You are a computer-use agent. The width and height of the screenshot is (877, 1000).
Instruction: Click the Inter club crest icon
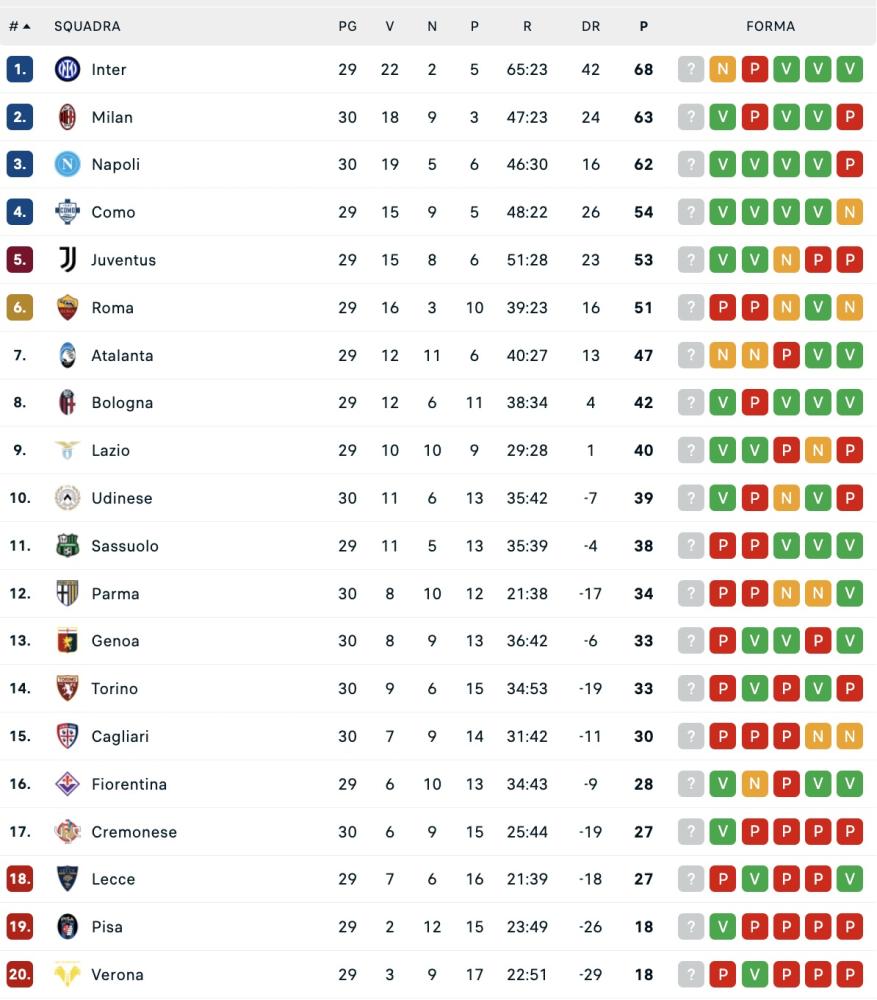tap(67, 69)
